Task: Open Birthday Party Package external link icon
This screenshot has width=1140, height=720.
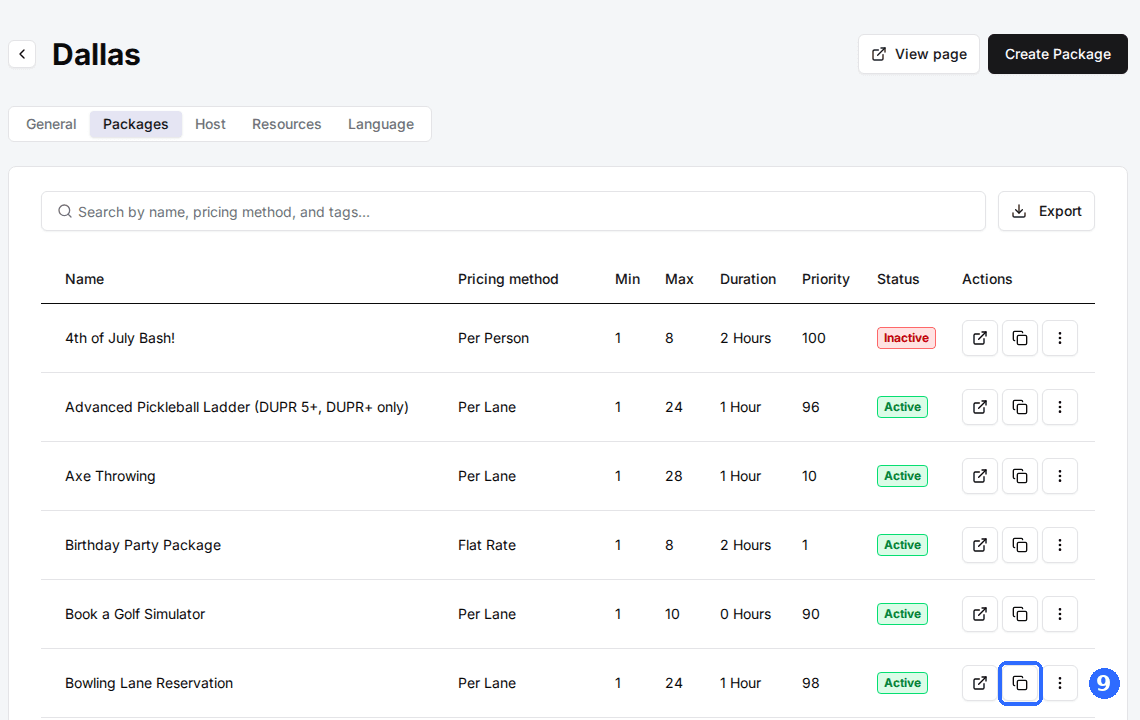Action: point(979,545)
